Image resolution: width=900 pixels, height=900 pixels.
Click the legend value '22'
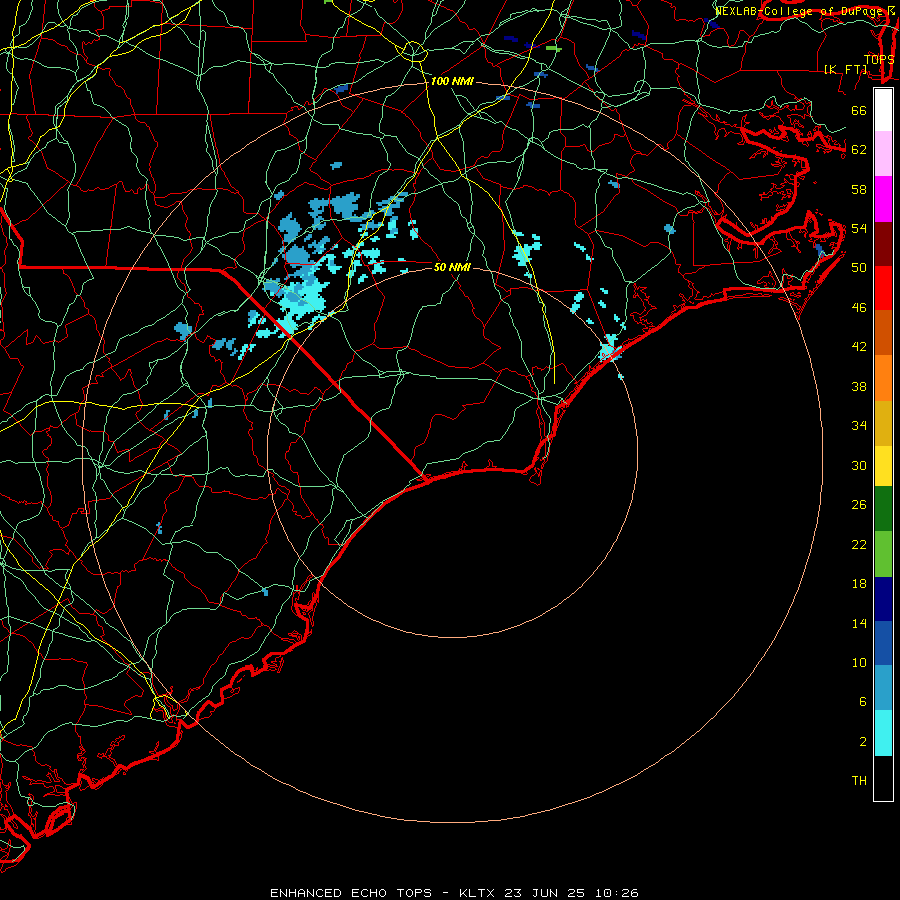[859, 545]
